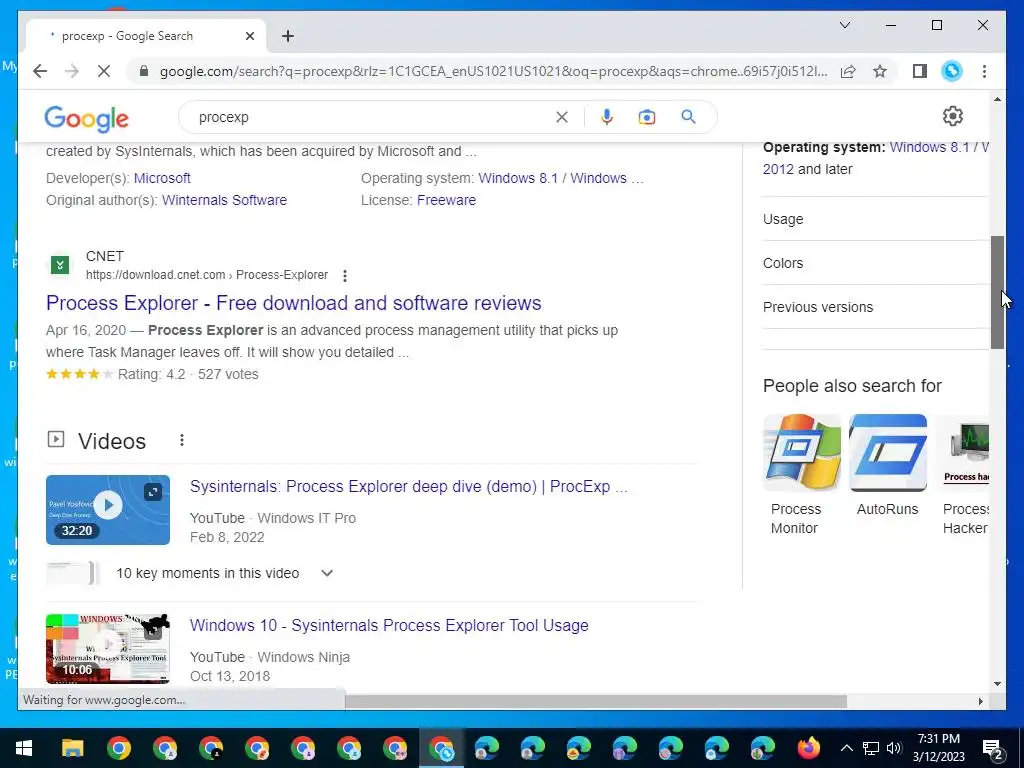1024x768 pixels.
Task: Open Process Hacker related search
Action: (965, 475)
